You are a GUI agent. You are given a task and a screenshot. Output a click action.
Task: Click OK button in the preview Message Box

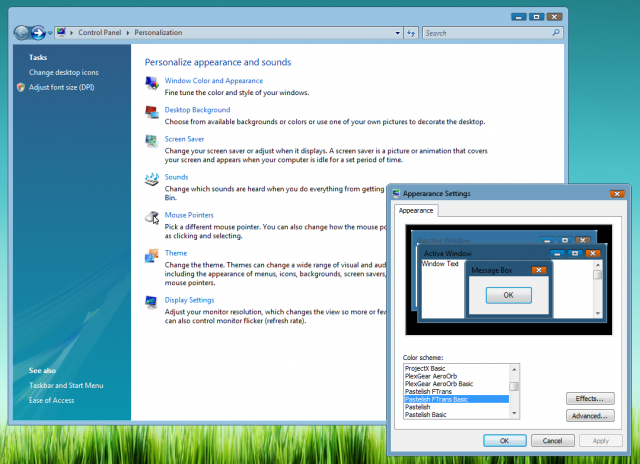coord(509,295)
